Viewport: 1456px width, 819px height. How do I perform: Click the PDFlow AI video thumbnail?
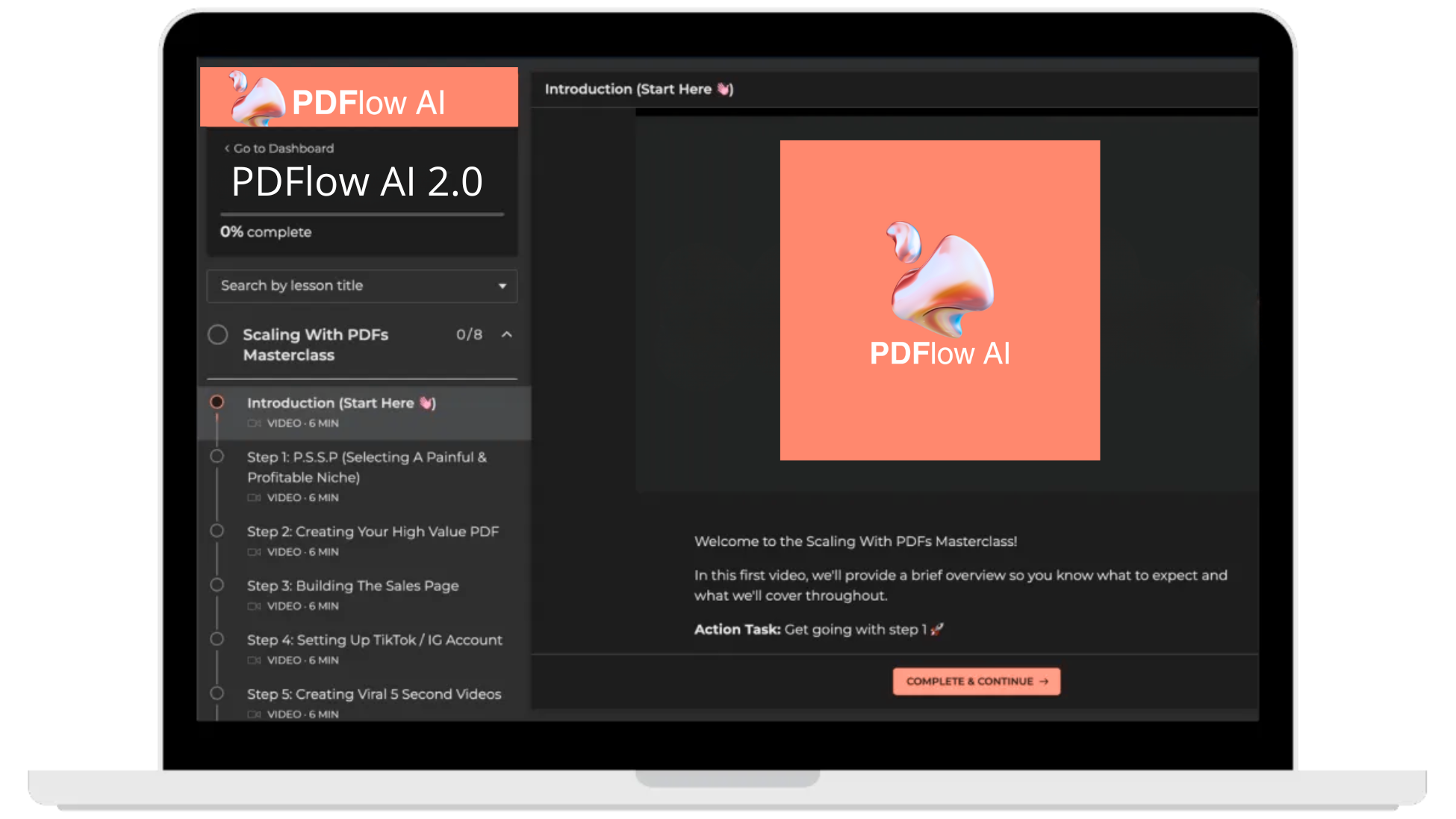pos(940,300)
